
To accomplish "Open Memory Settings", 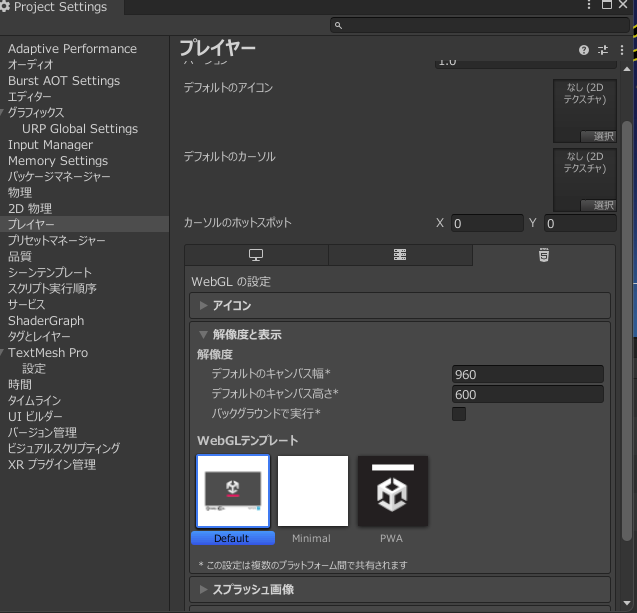I will (x=58, y=161).
